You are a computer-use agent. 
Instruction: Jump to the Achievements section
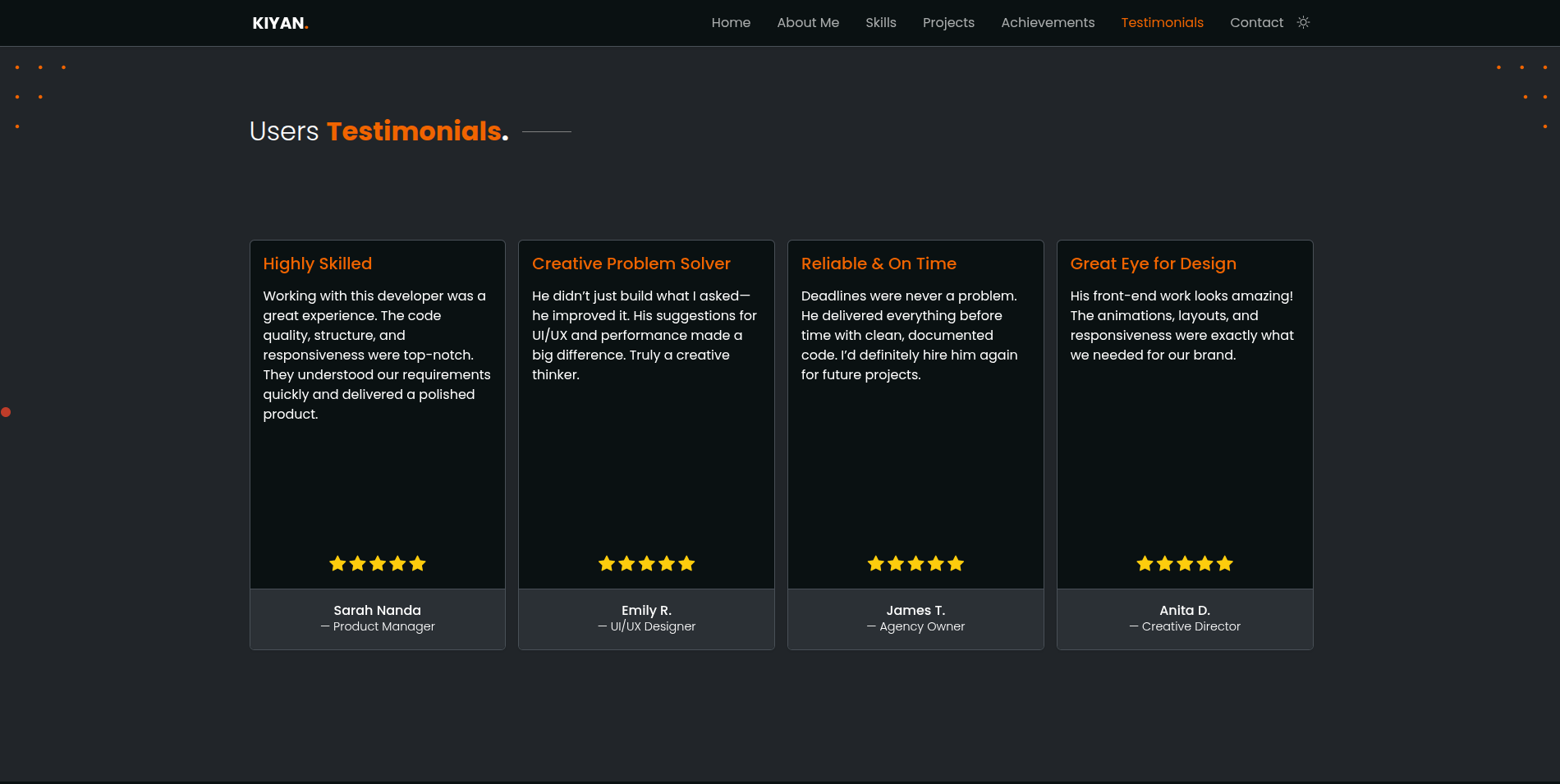(1048, 23)
